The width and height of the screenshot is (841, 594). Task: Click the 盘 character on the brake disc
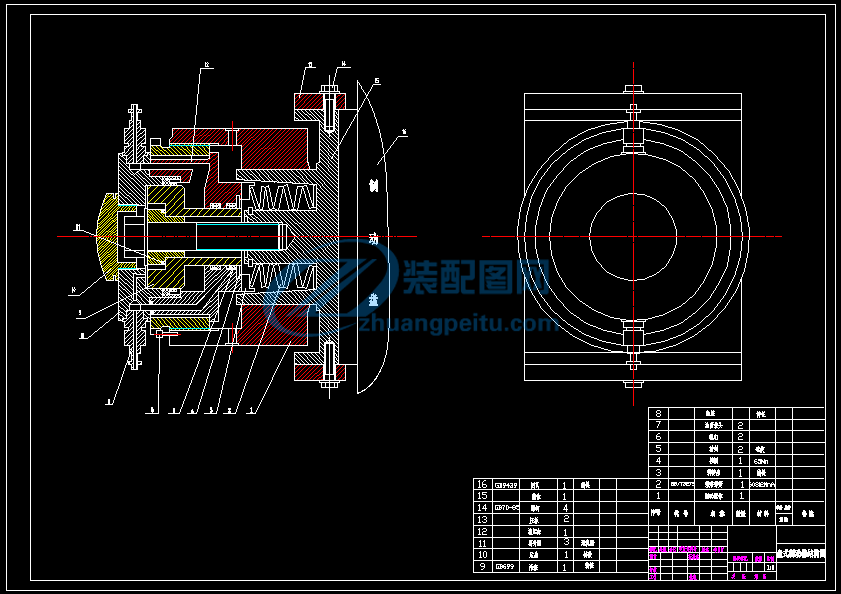[373, 299]
